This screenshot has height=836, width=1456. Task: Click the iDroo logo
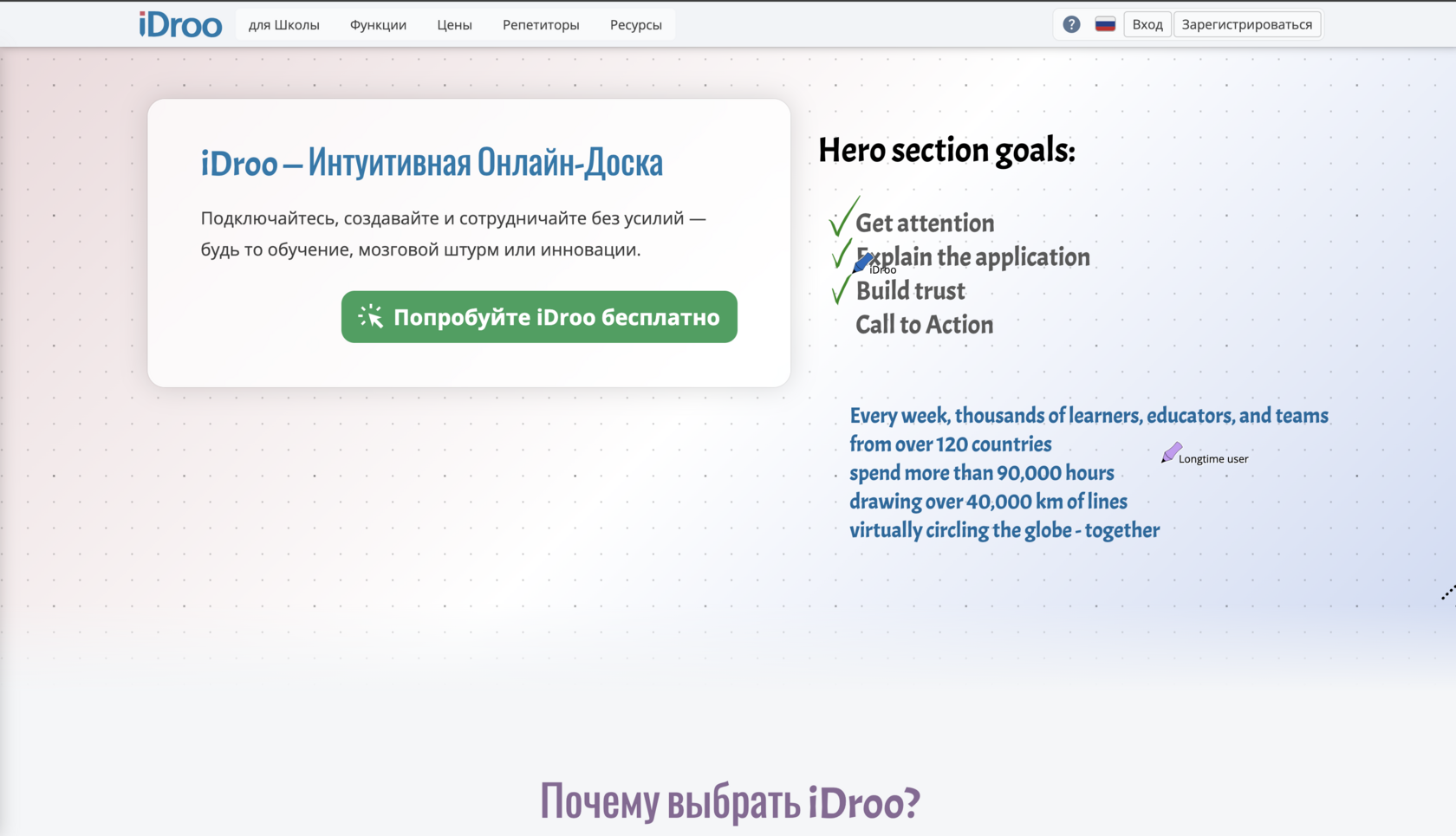point(180,24)
